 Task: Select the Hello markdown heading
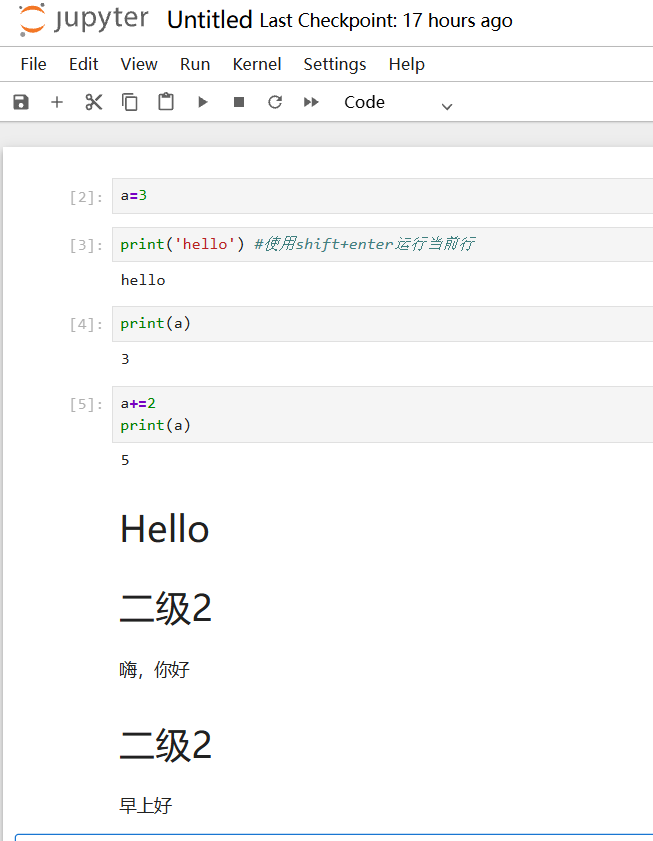pos(165,529)
